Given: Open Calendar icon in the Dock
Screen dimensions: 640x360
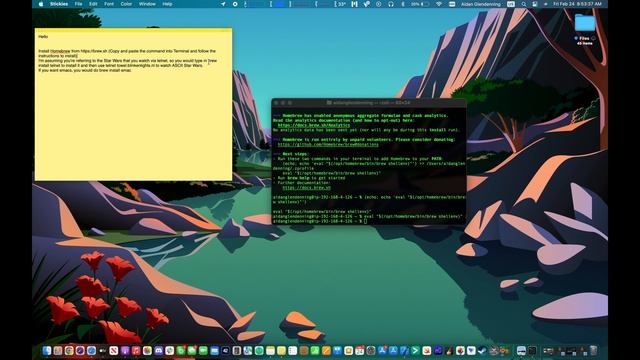Looking at the screenshot, I should [x=360, y=351].
